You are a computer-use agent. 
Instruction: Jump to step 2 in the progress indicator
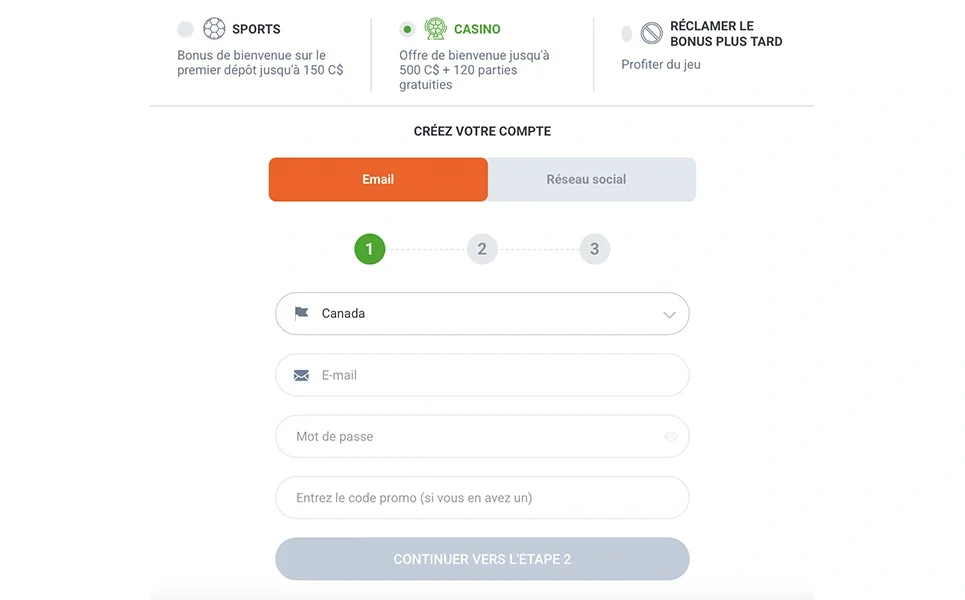[x=482, y=249]
